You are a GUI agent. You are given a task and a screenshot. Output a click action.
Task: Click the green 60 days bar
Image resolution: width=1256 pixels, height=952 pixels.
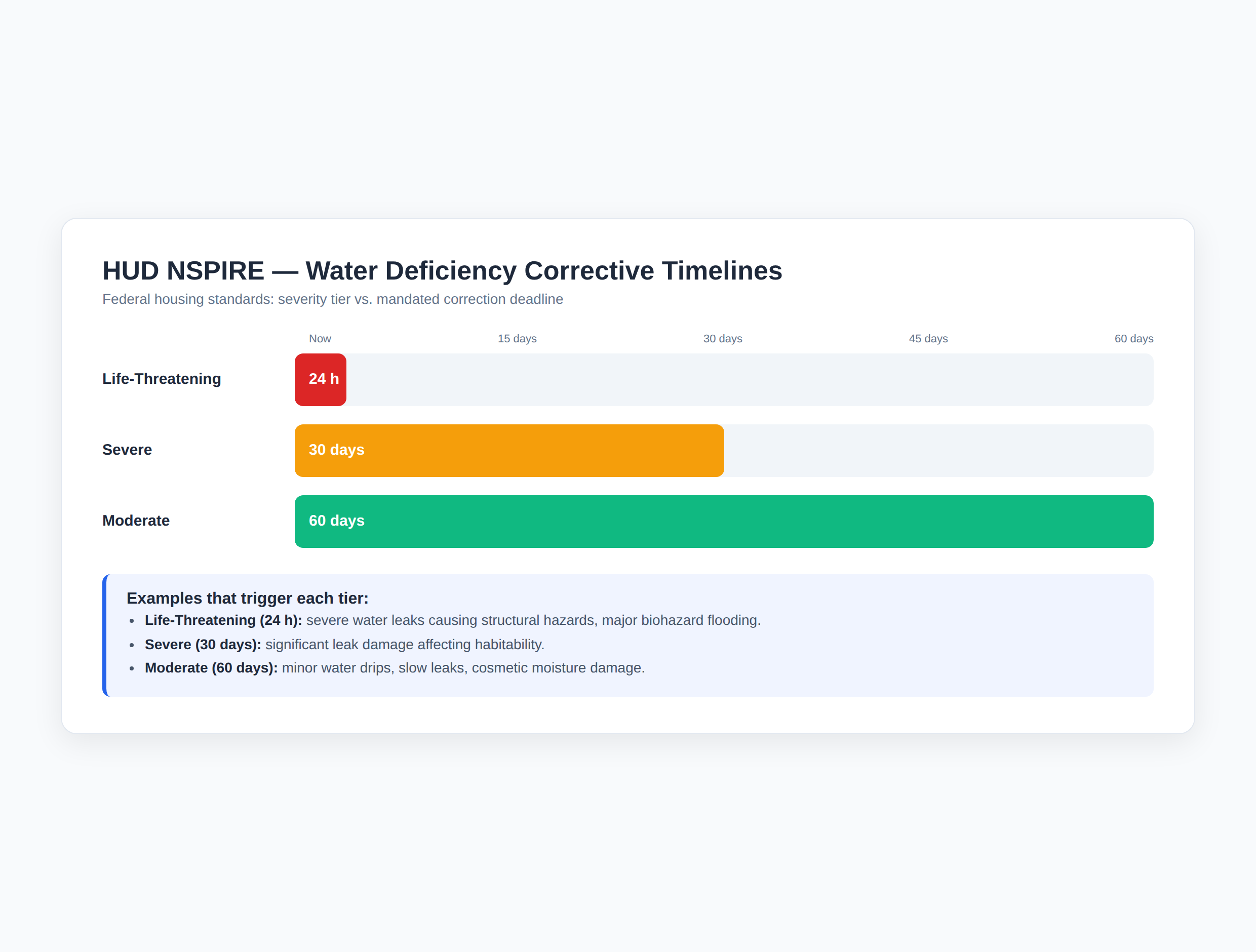pos(724,521)
